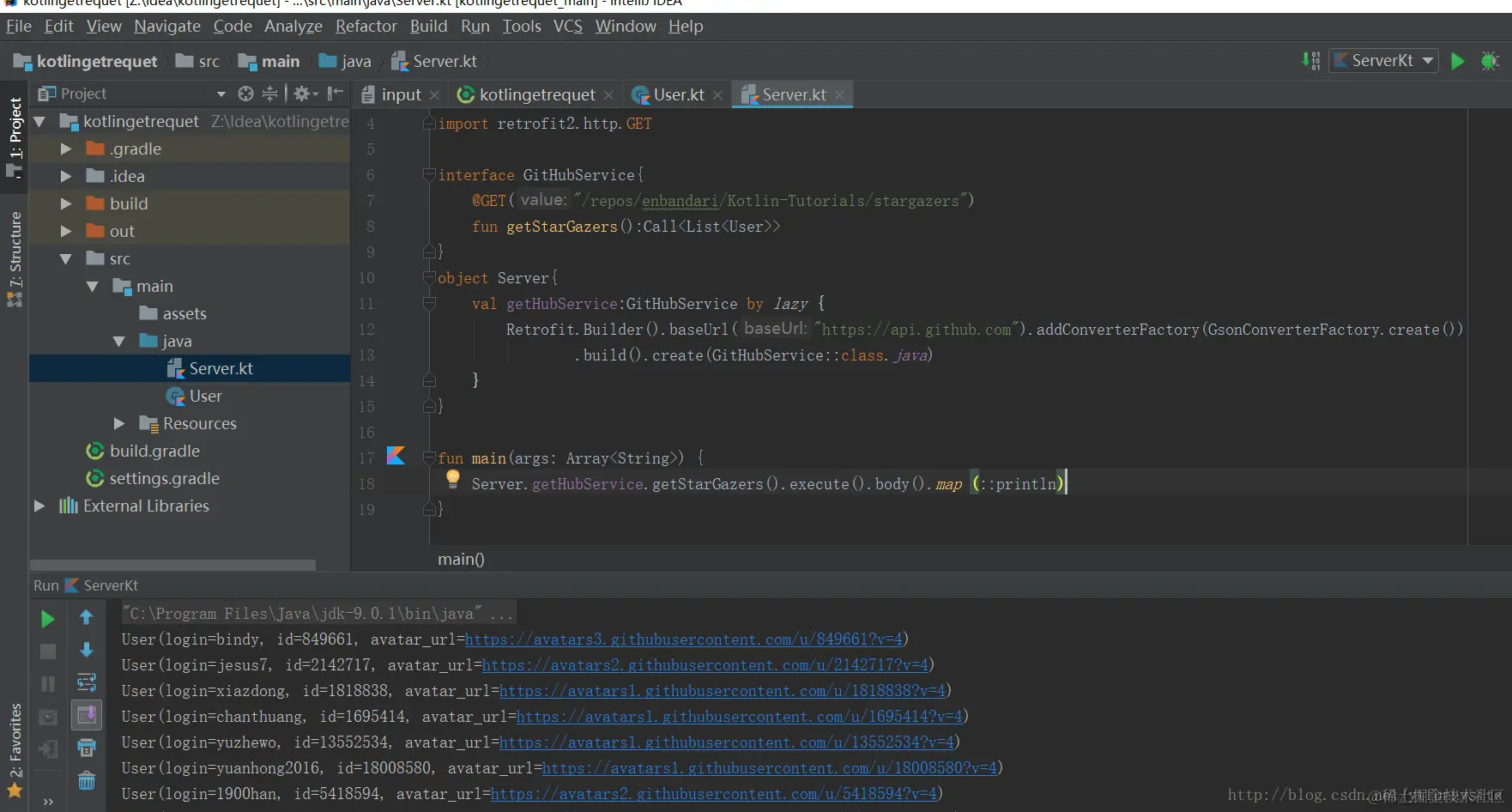Open the 1900han avatar URL link
Image resolution: width=1512 pixels, height=812 pixels.
(714, 794)
